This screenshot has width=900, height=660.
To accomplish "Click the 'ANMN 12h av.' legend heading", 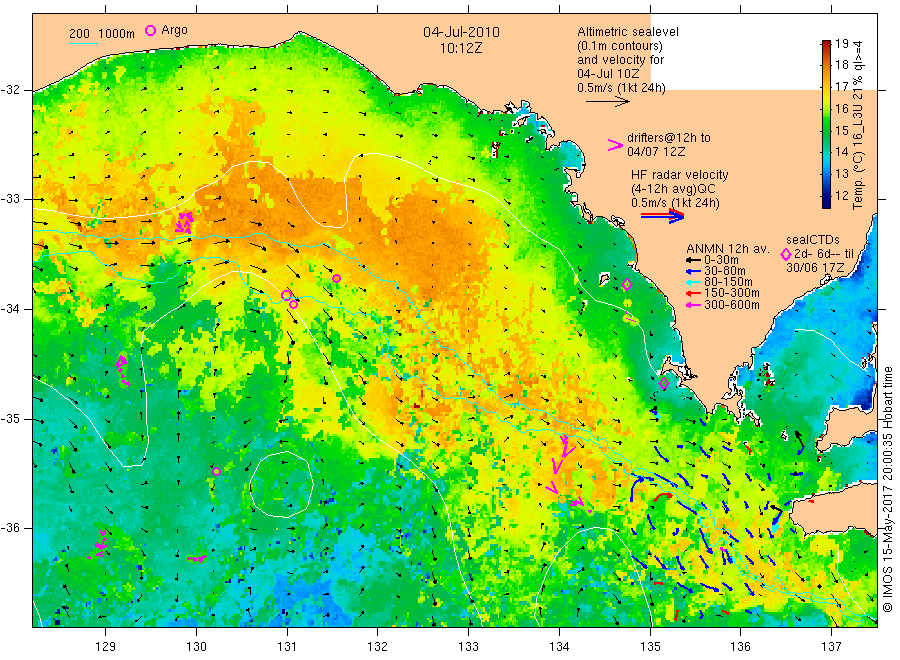I will pyautogui.click(x=728, y=249).
